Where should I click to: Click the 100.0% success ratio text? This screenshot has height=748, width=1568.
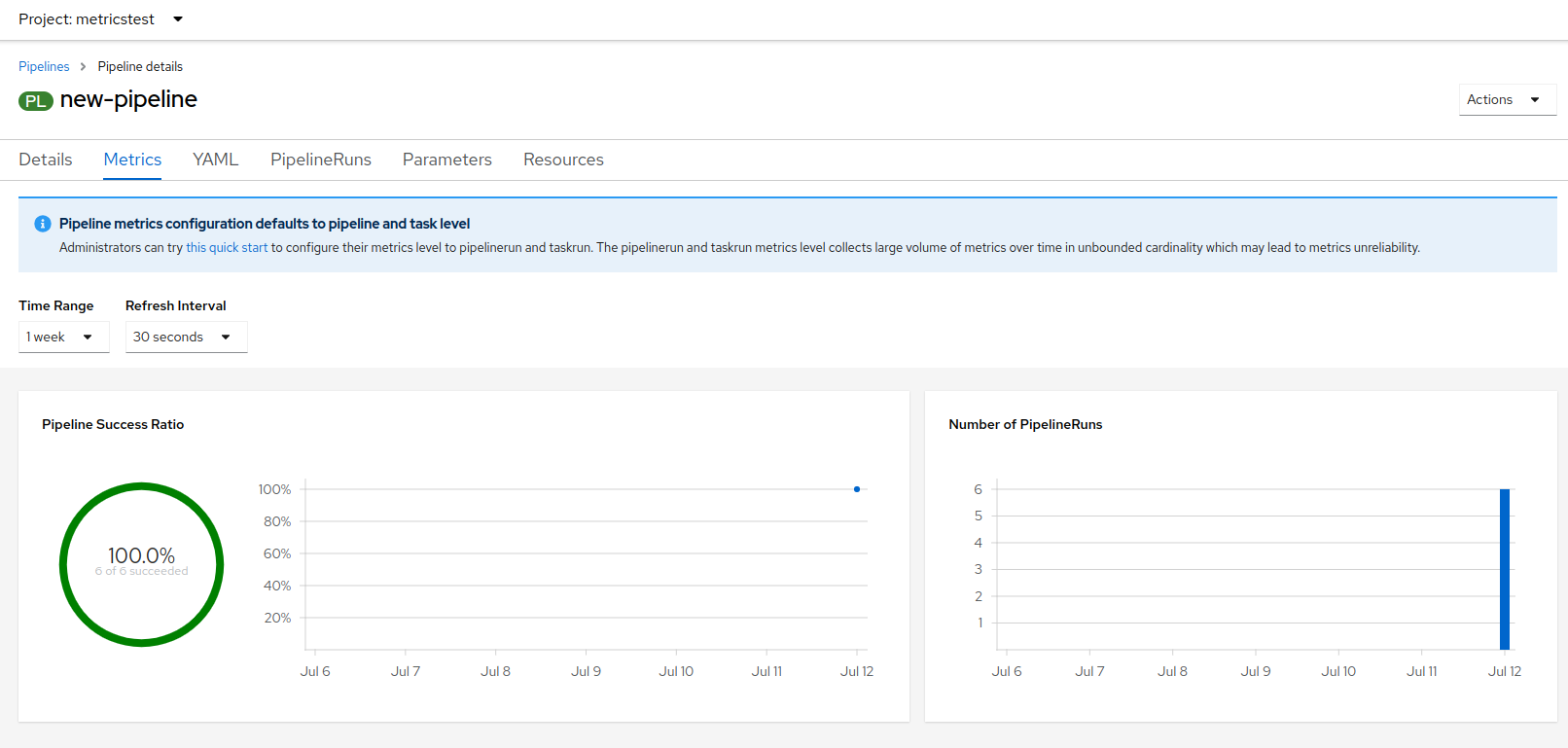pyautogui.click(x=142, y=555)
